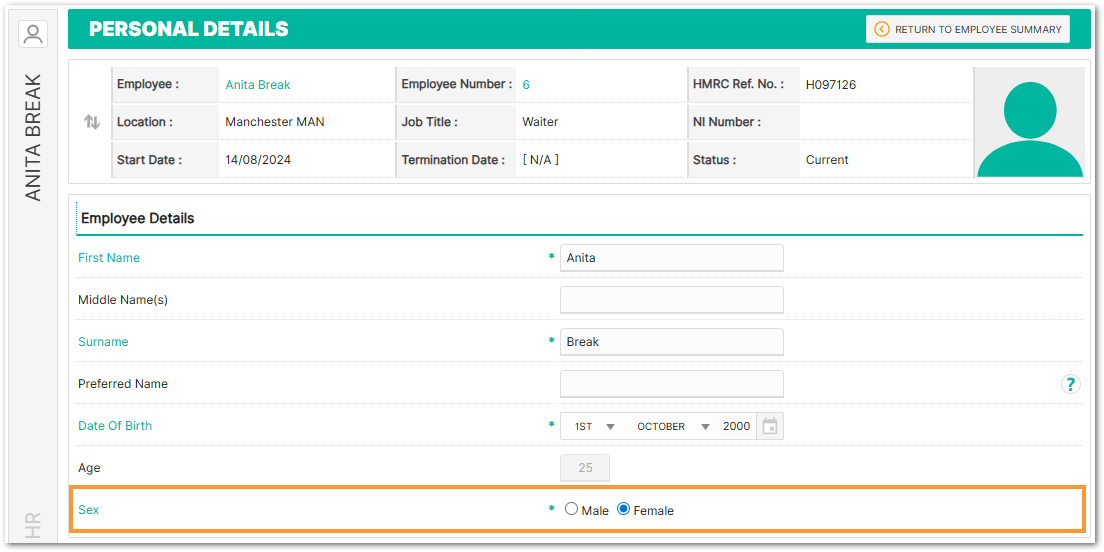Click the green help question mark icon
1104x552 pixels.
coord(1070,384)
